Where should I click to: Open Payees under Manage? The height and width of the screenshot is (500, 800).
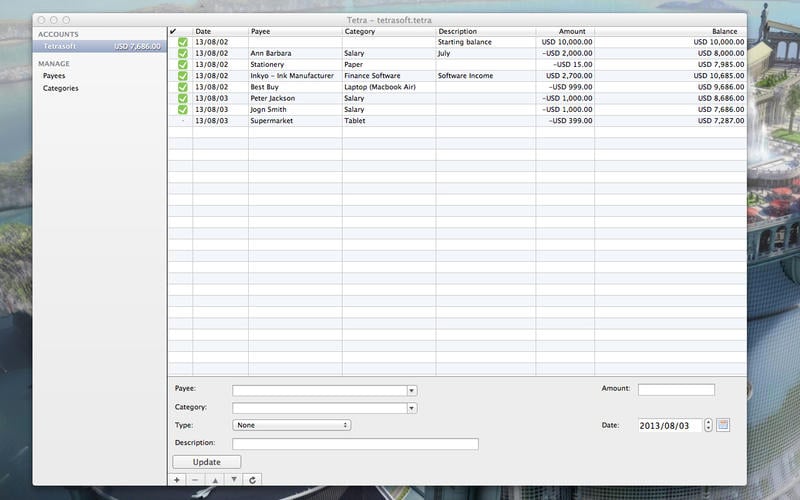(x=54, y=76)
